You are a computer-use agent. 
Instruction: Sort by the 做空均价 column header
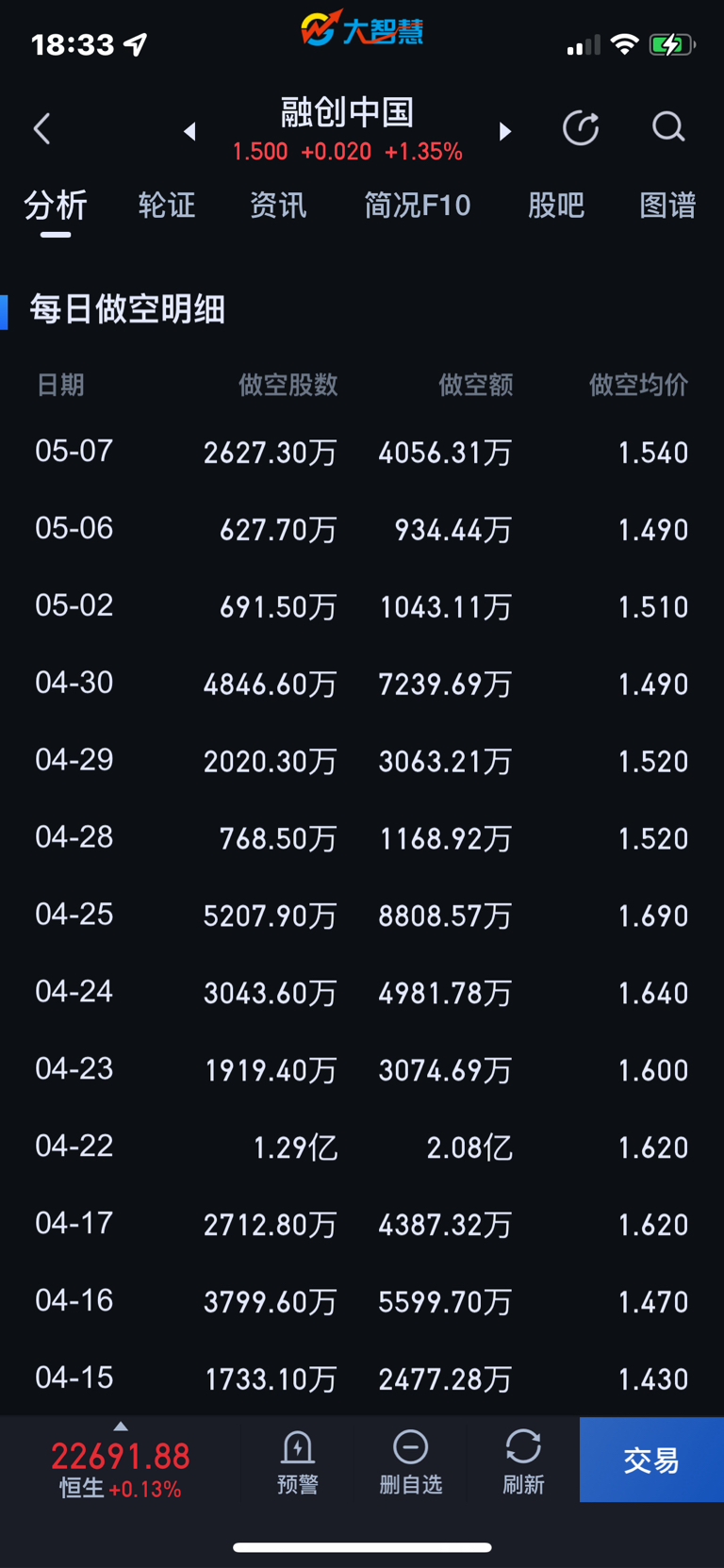coord(638,385)
